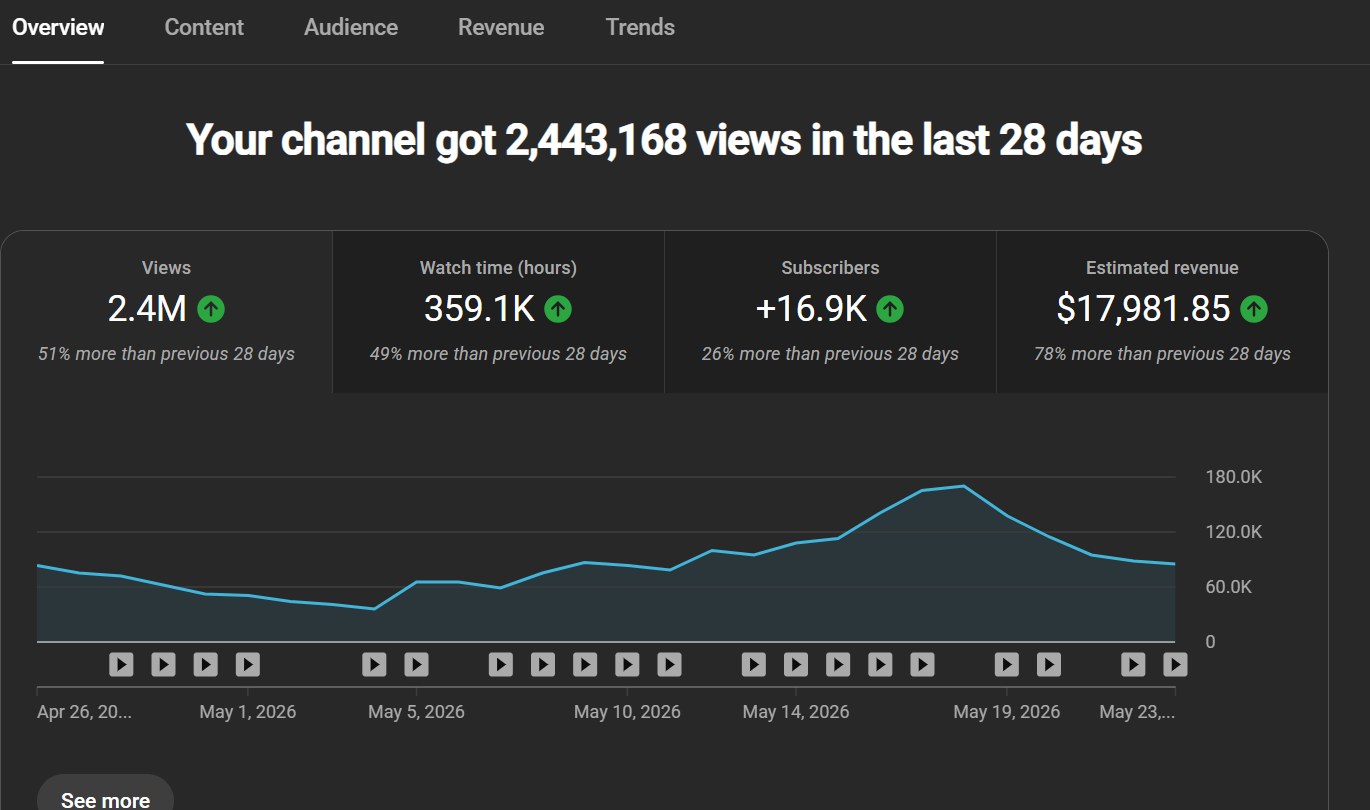Screen dimensions: 1370x810
Task: Click green up arrow beside +16.9K subscribers
Action: click(x=890, y=310)
